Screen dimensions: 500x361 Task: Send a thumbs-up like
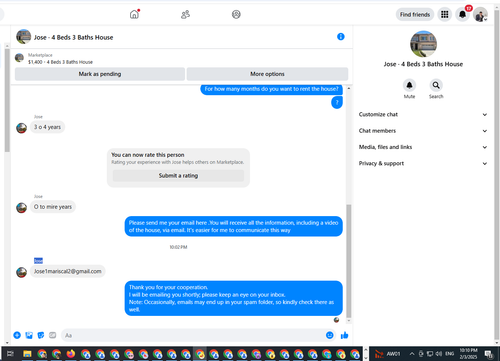[344, 335]
